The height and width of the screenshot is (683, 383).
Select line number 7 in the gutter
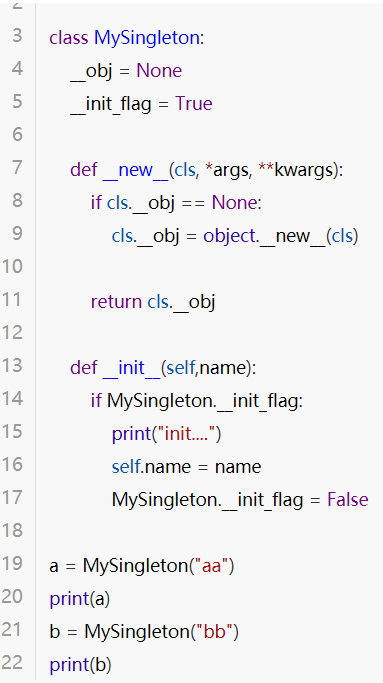click(x=17, y=167)
